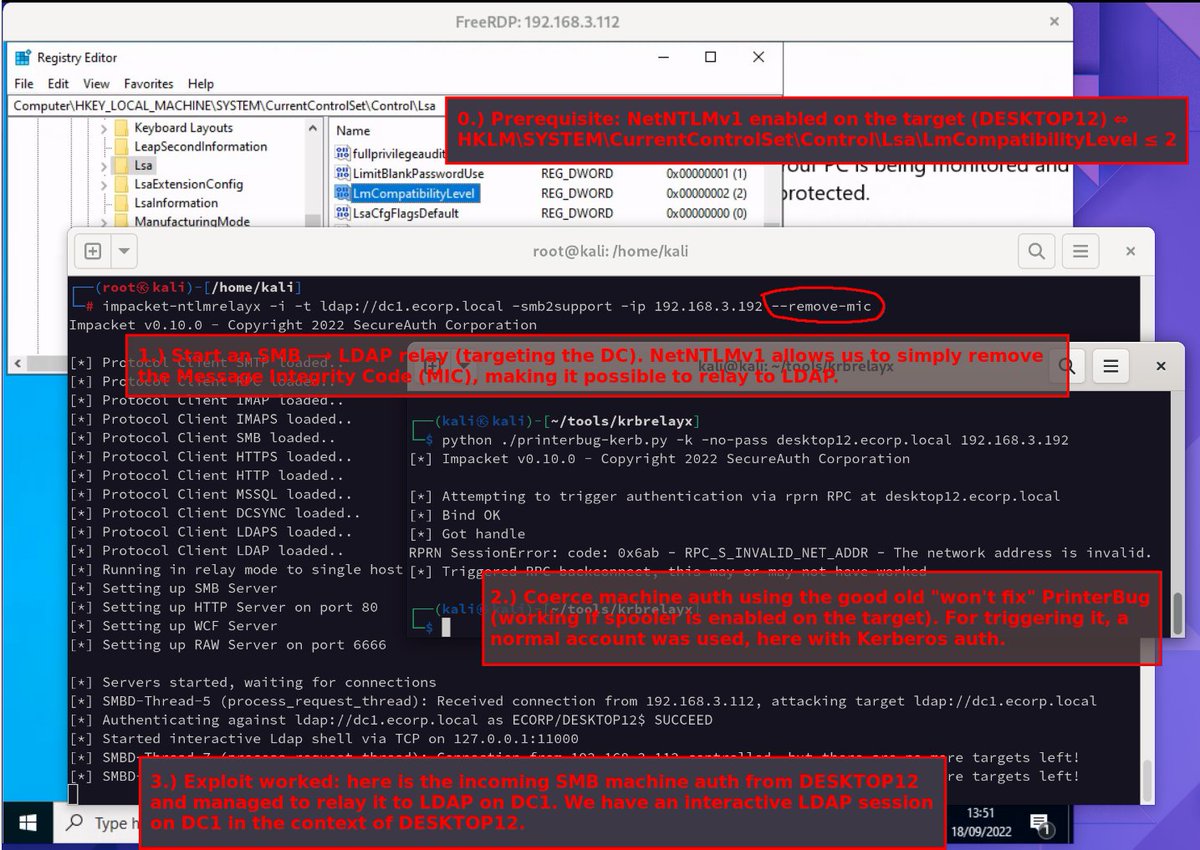Open new tab in root@kali terminal
The width and height of the screenshot is (1200, 850).
pos(93,251)
